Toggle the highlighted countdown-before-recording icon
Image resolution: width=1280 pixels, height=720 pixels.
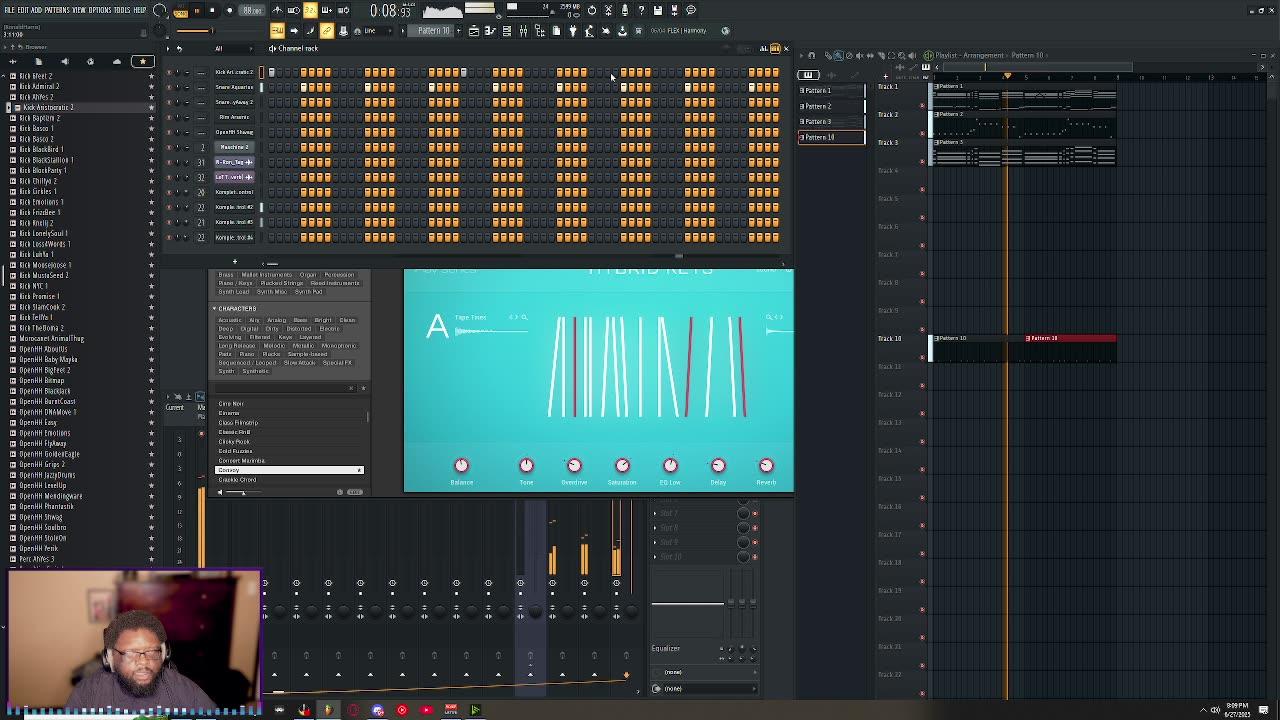point(310,10)
